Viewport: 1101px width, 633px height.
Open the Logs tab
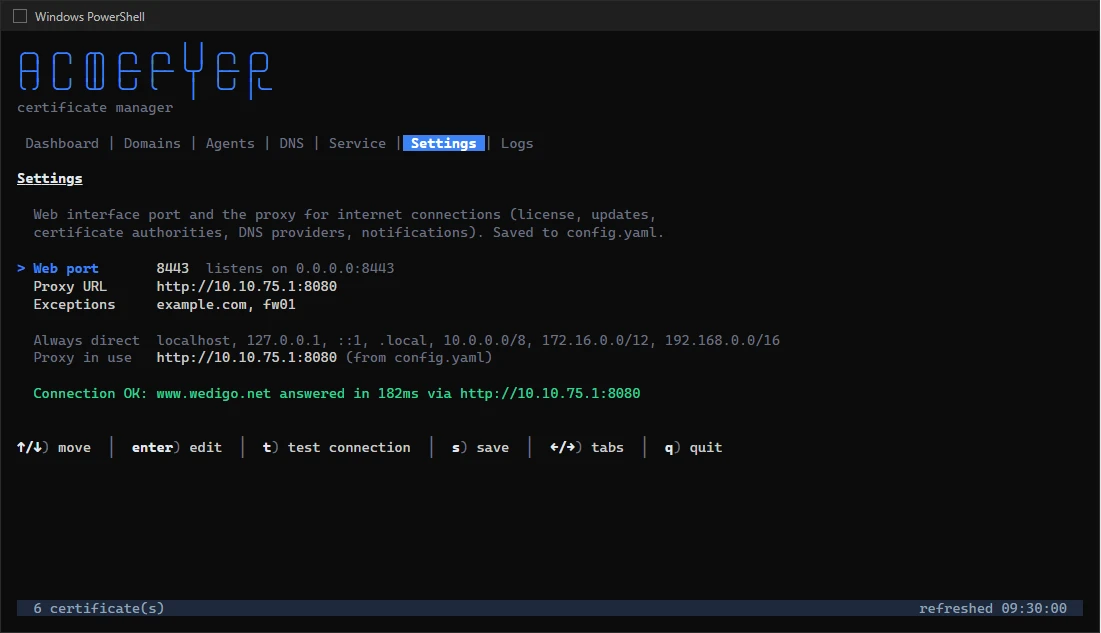point(517,143)
